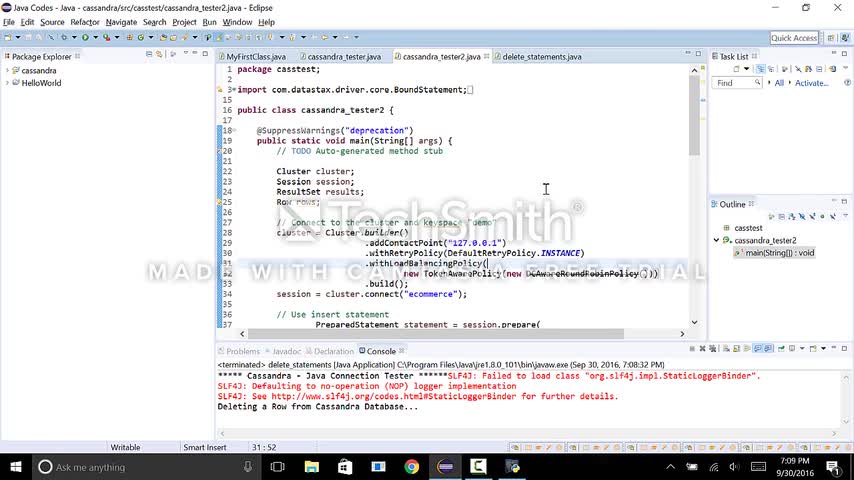Toggle Link with Editor in Package Explorer
Viewport: 854px width, 480px height.
158,54
